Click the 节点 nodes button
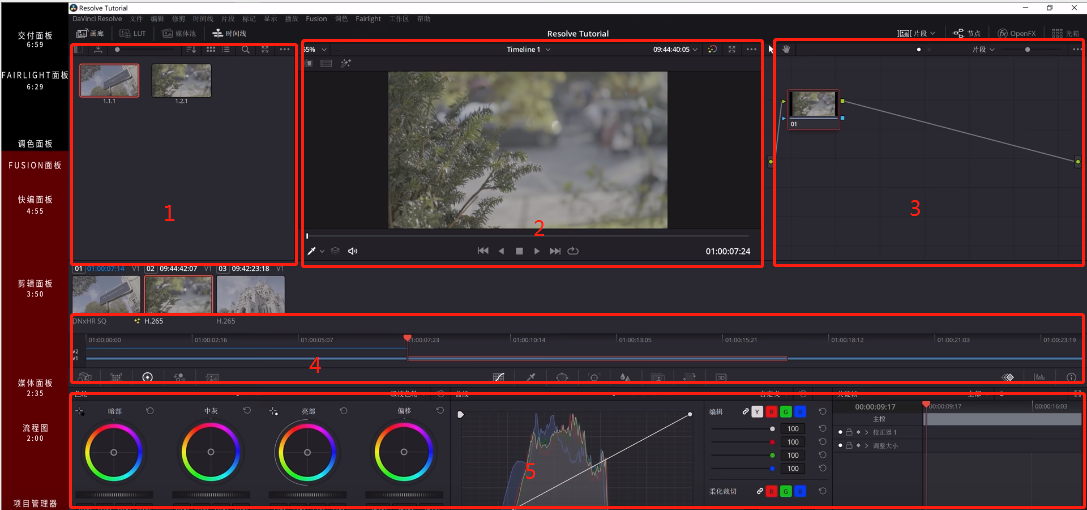 (x=968, y=33)
